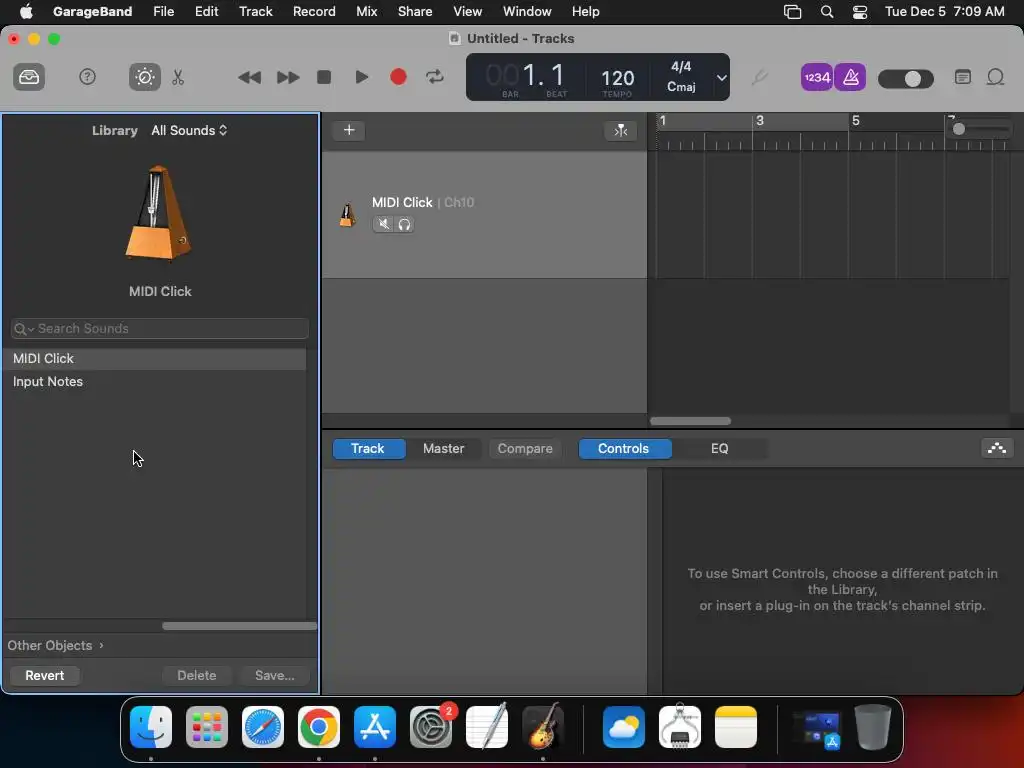Start recording with the red Record button
Image resolution: width=1024 pixels, height=768 pixels.
click(398, 77)
